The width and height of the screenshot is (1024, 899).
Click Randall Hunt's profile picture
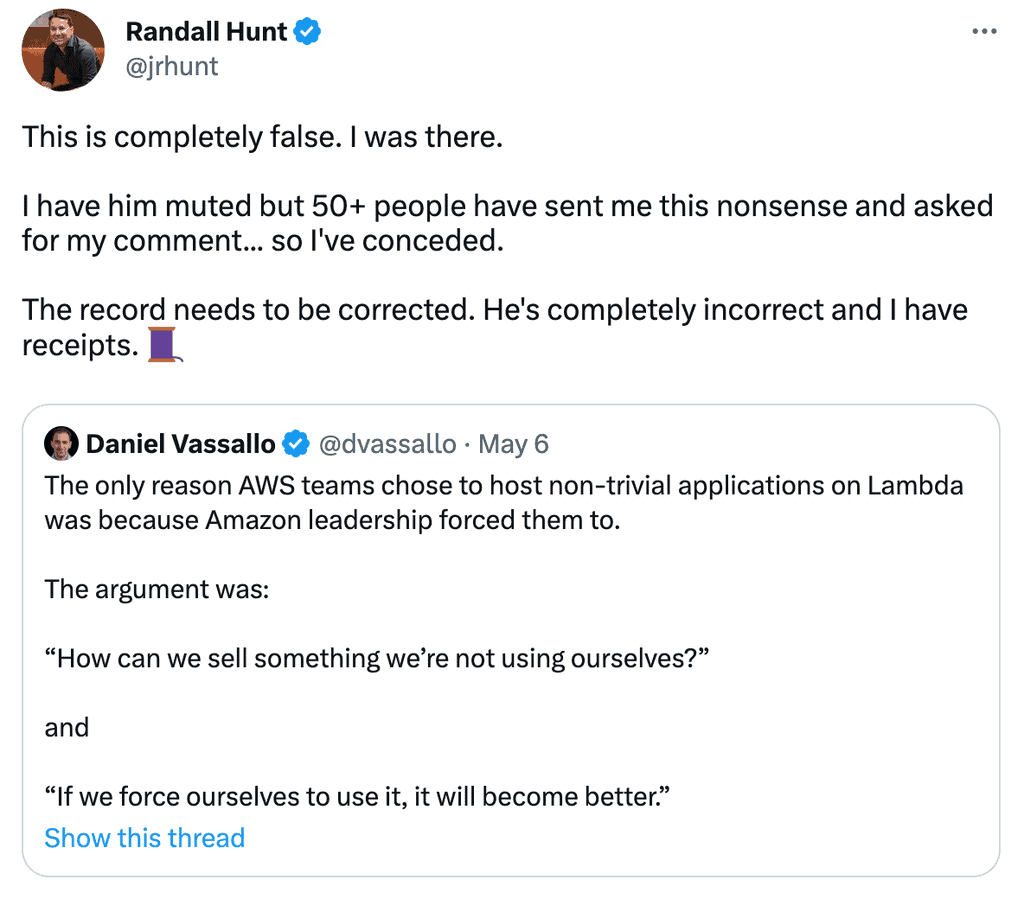click(x=63, y=50)
